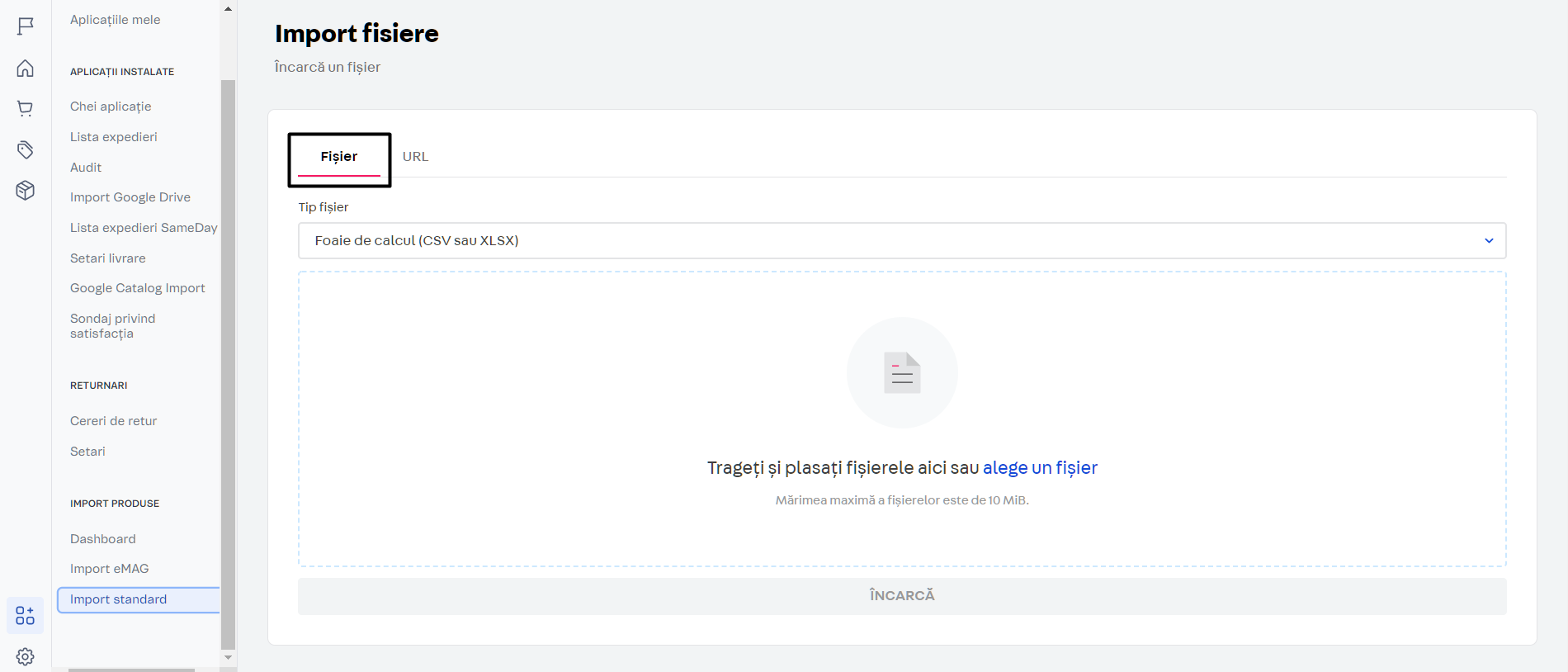Go to Lista expedieri SameDay

(x=144, y=228)
